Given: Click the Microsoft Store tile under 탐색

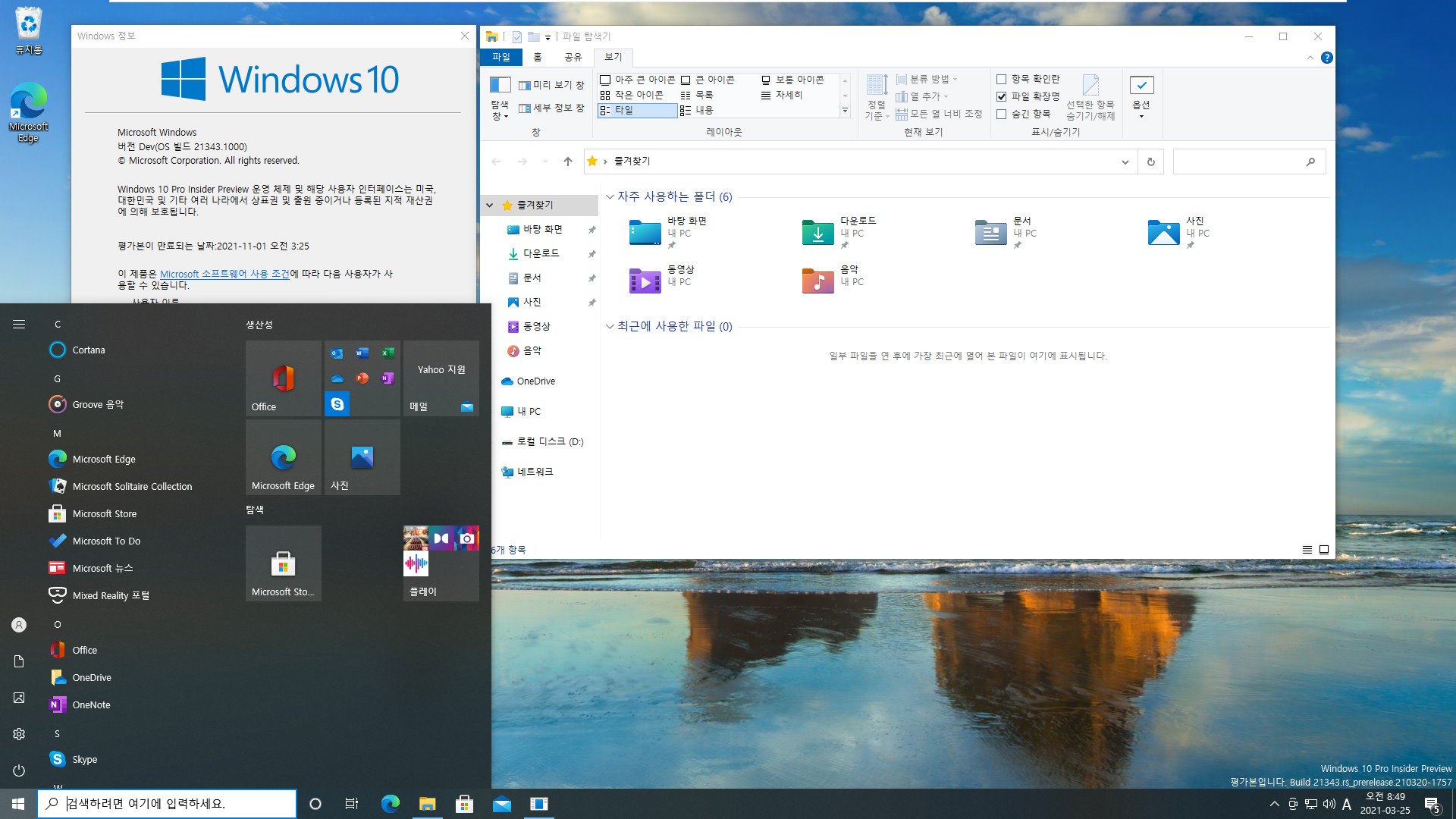Looking at the screenshot, I should click(284, 563).
